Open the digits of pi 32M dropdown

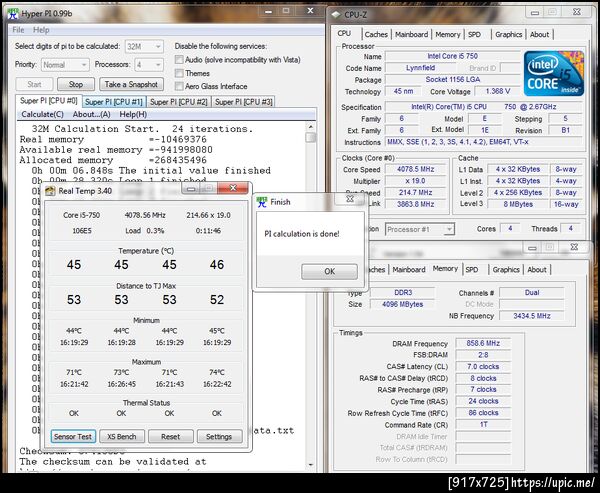pos(144,46)
